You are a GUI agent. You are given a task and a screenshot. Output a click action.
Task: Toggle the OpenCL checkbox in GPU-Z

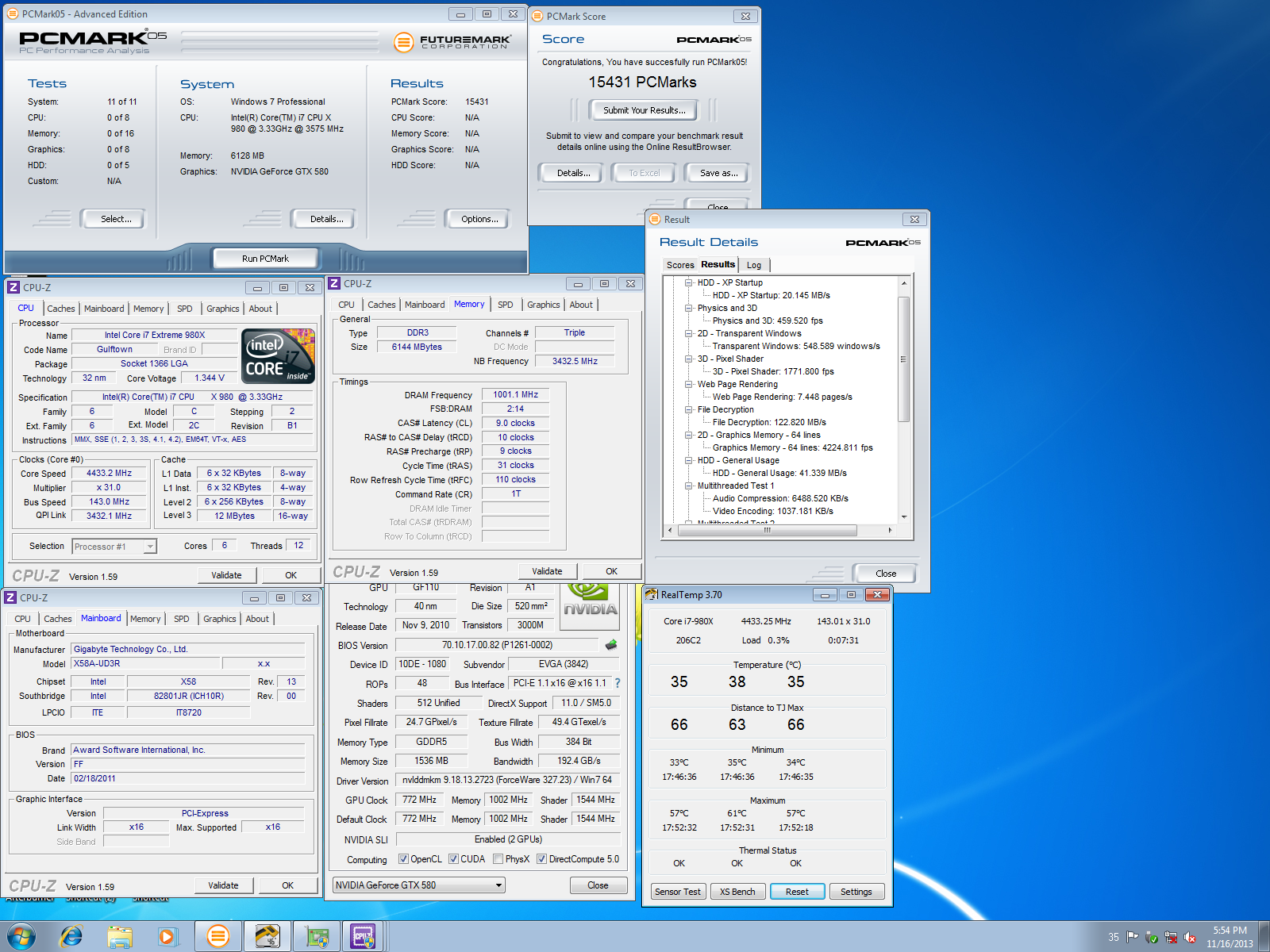coord(403,859)
